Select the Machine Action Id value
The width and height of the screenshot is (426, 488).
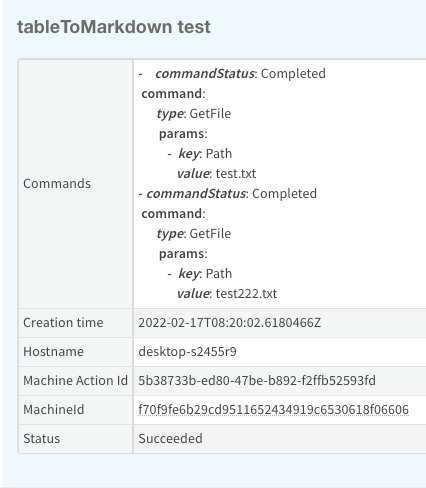click(257, 381)
